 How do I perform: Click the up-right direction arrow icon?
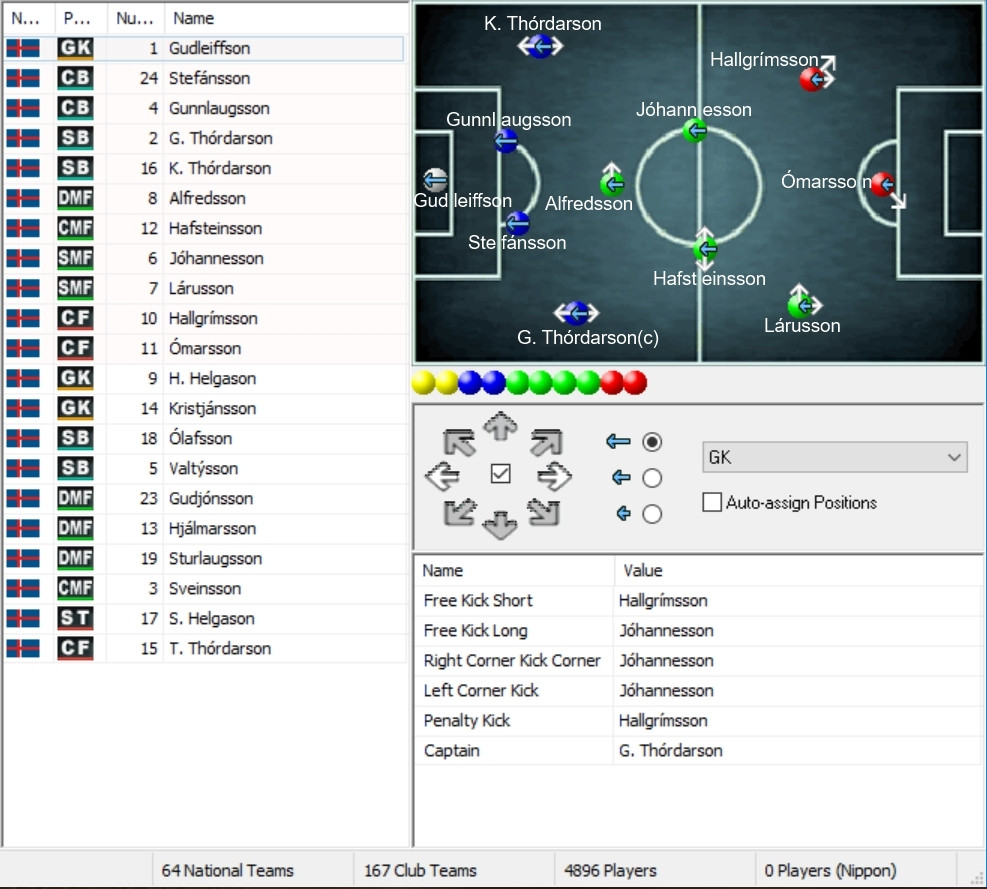[x=545, y=441]
